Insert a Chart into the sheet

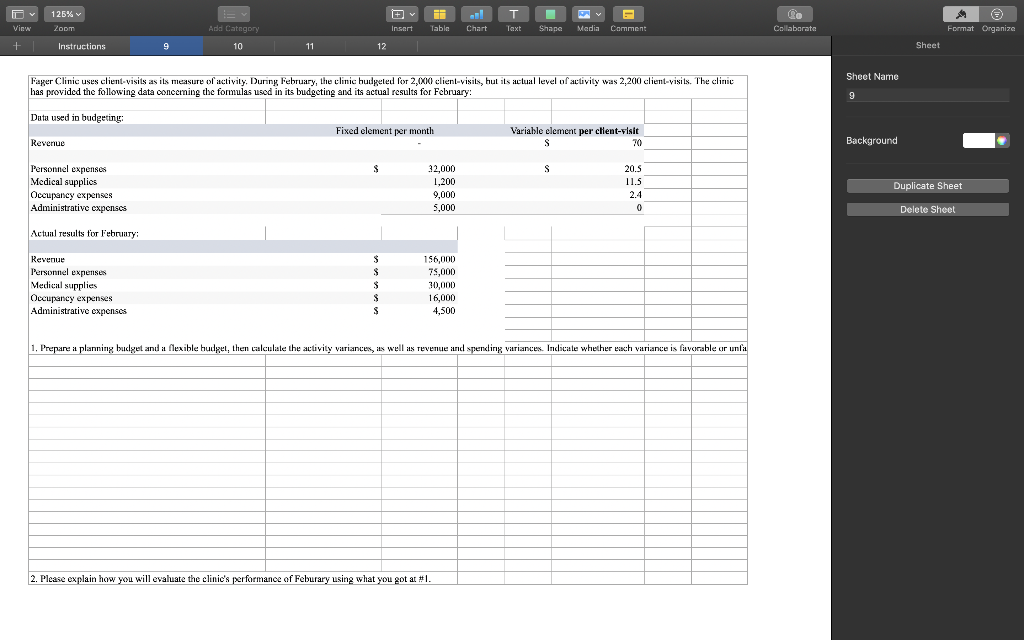[476, 15]
